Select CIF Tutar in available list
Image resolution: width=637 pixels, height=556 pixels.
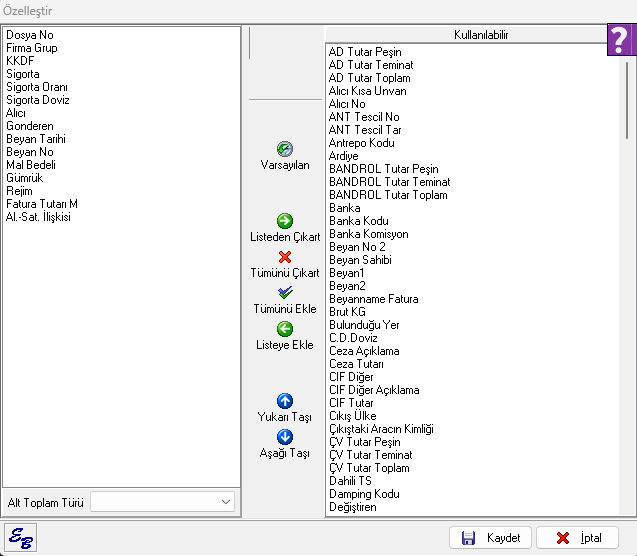coord(351,403)
